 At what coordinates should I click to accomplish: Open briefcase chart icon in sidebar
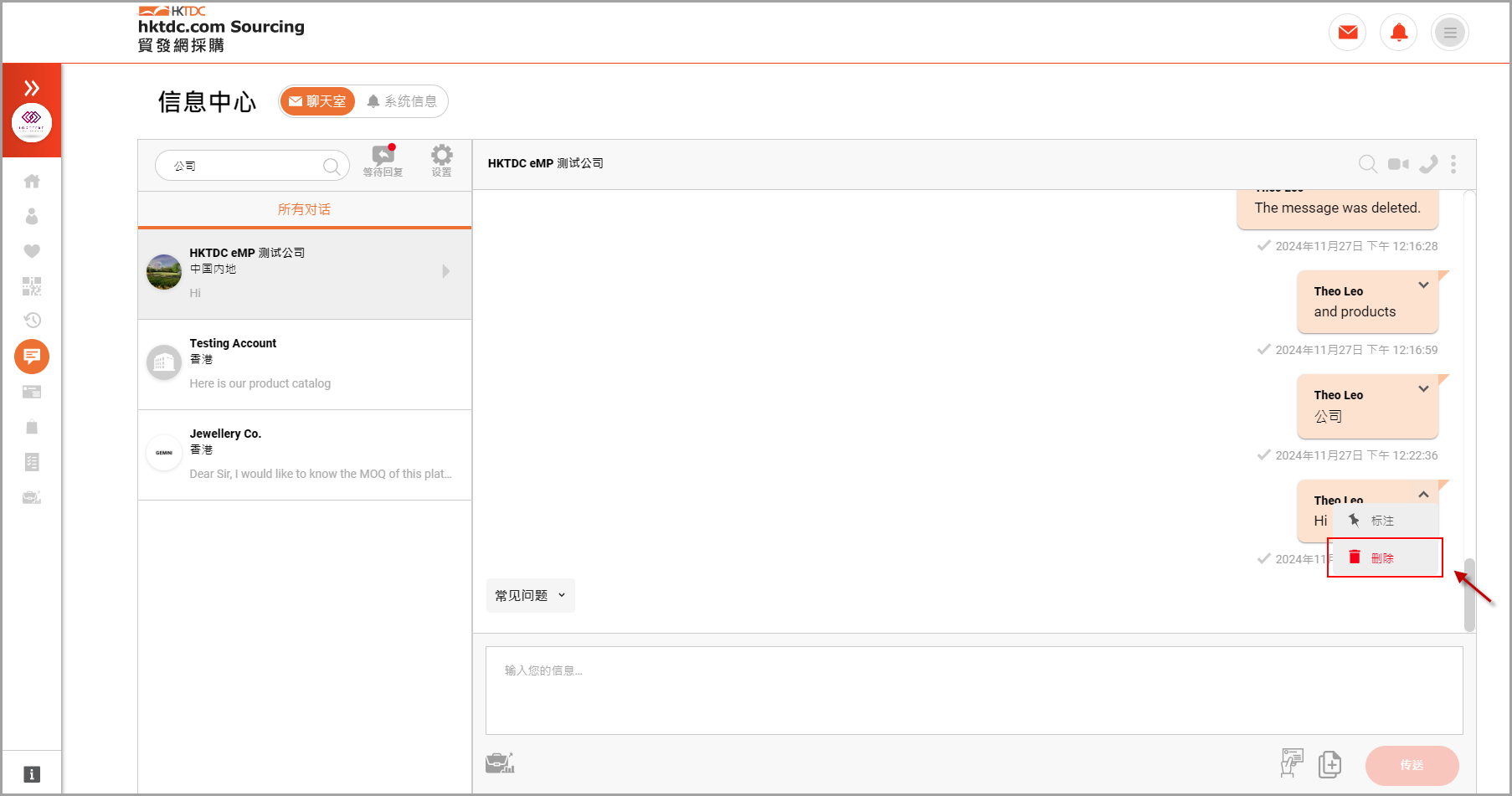click(x=32, y=497)
